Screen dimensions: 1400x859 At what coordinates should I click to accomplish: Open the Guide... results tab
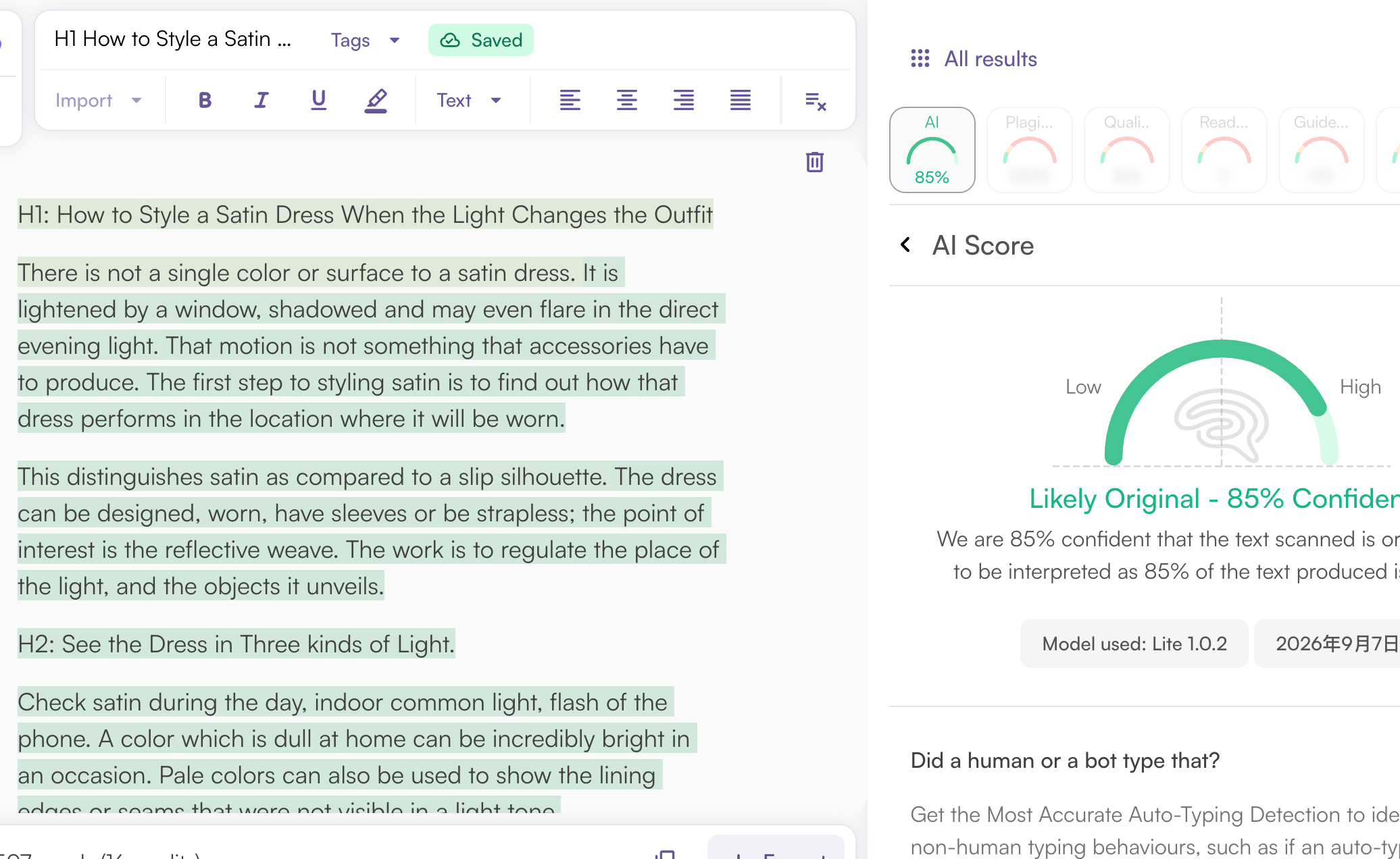(1321, 150)
